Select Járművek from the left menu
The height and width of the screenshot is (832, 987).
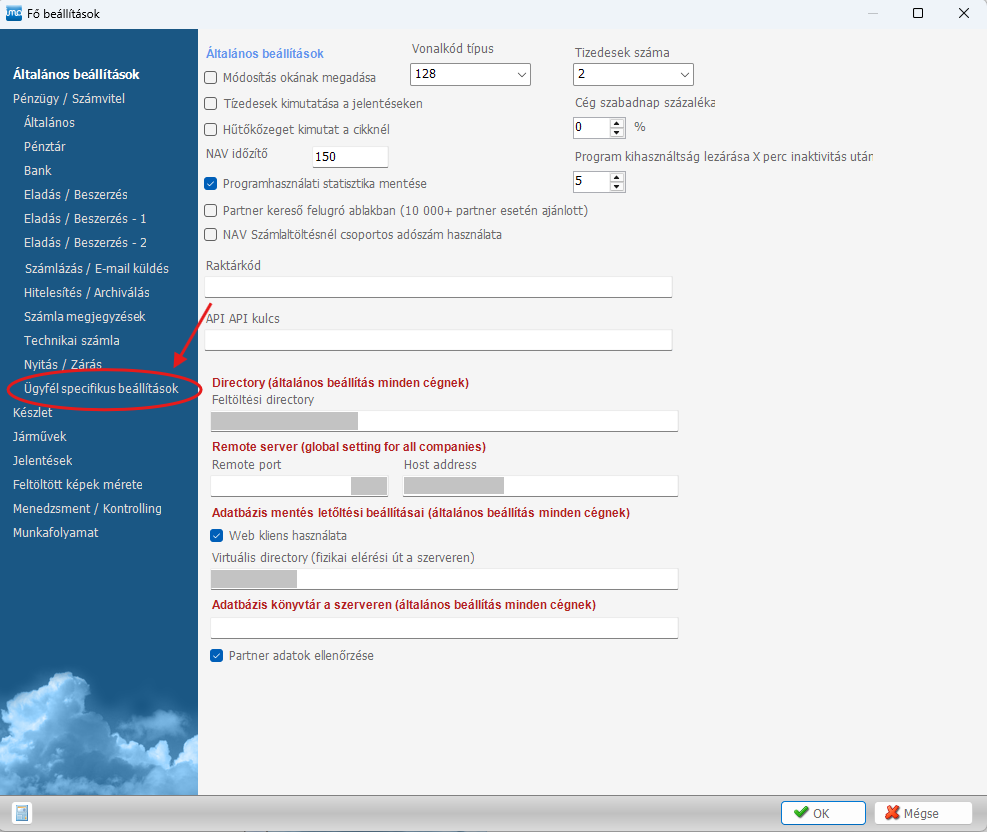point(40,436)
